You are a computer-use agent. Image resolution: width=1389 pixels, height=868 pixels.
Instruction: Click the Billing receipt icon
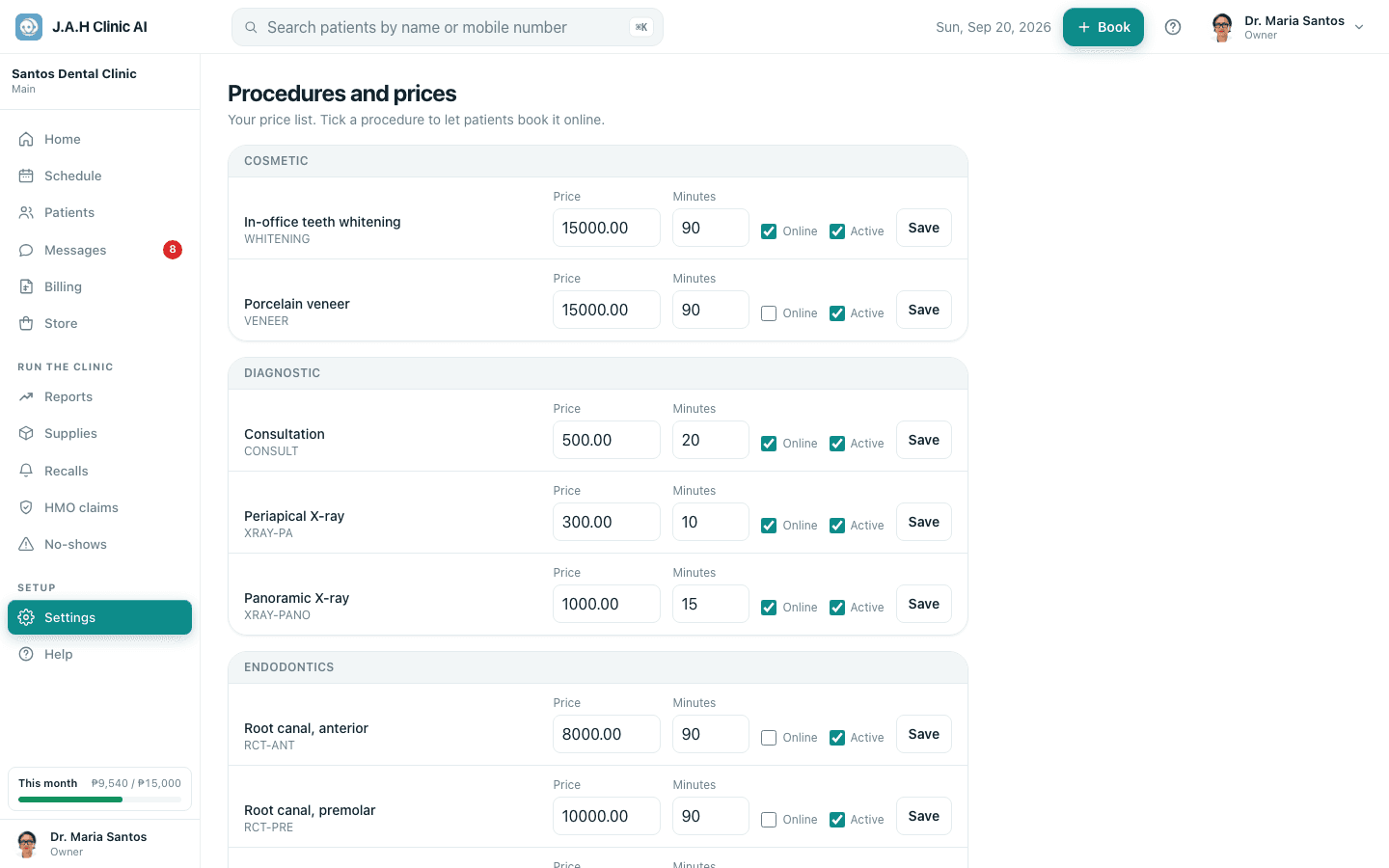(x=26, y=286)
